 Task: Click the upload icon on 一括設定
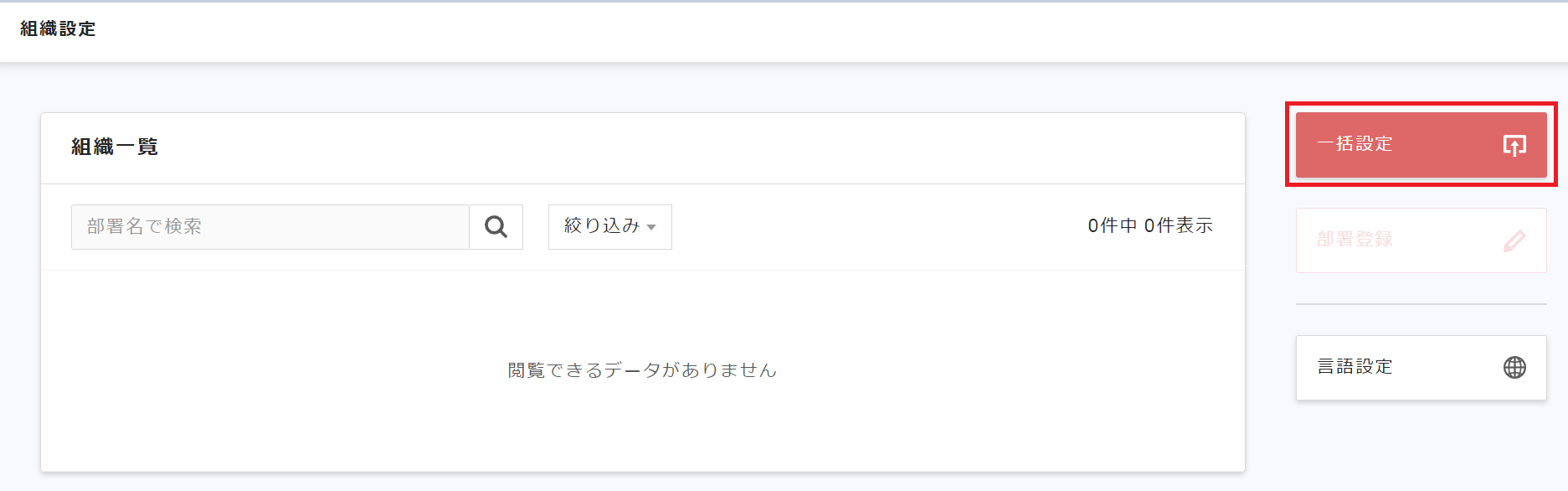coord(1514,145)
